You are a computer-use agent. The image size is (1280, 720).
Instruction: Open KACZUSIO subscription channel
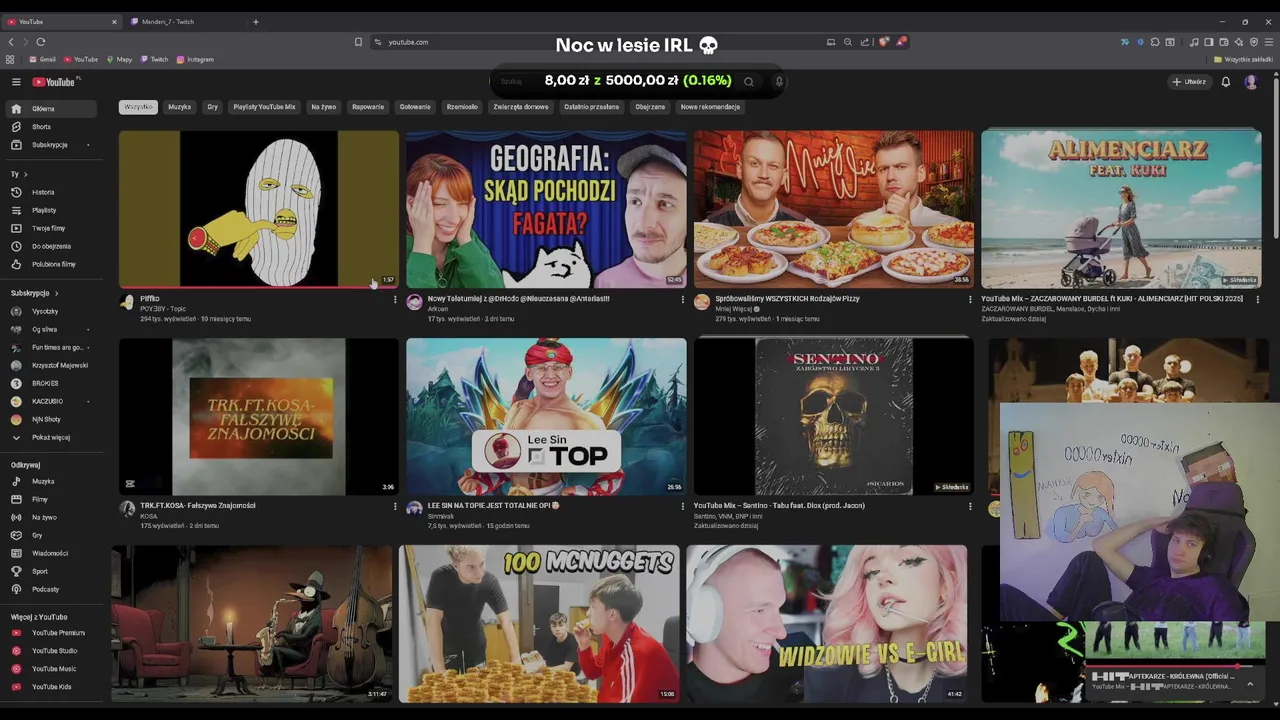click(51, 401)
